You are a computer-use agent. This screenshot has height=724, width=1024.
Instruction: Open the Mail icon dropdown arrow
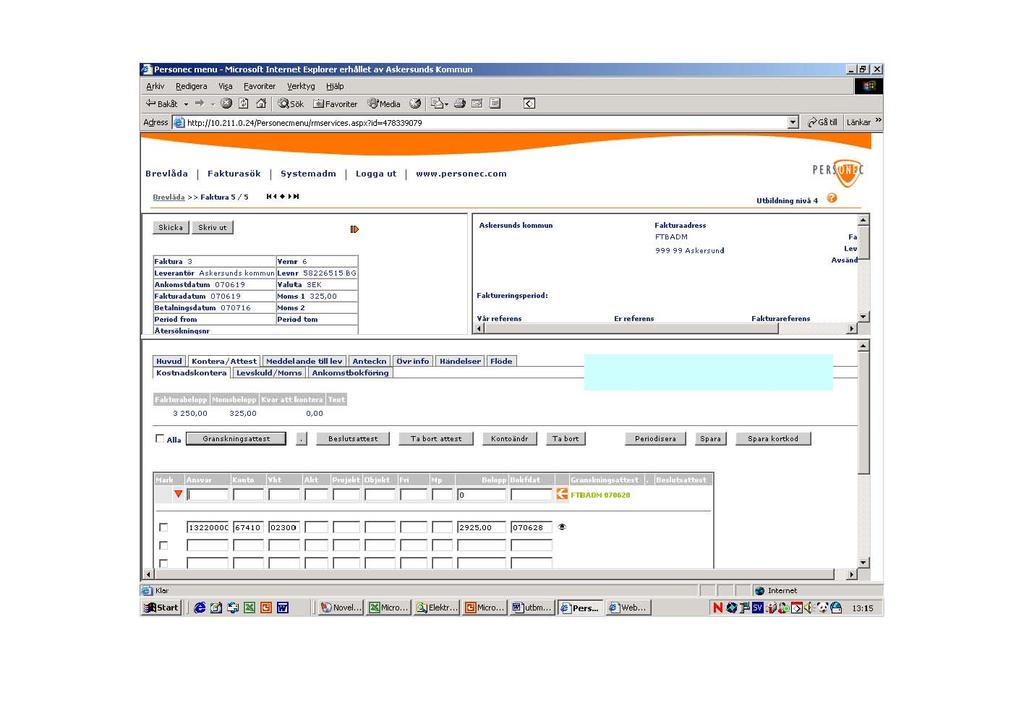coord(446,104)
